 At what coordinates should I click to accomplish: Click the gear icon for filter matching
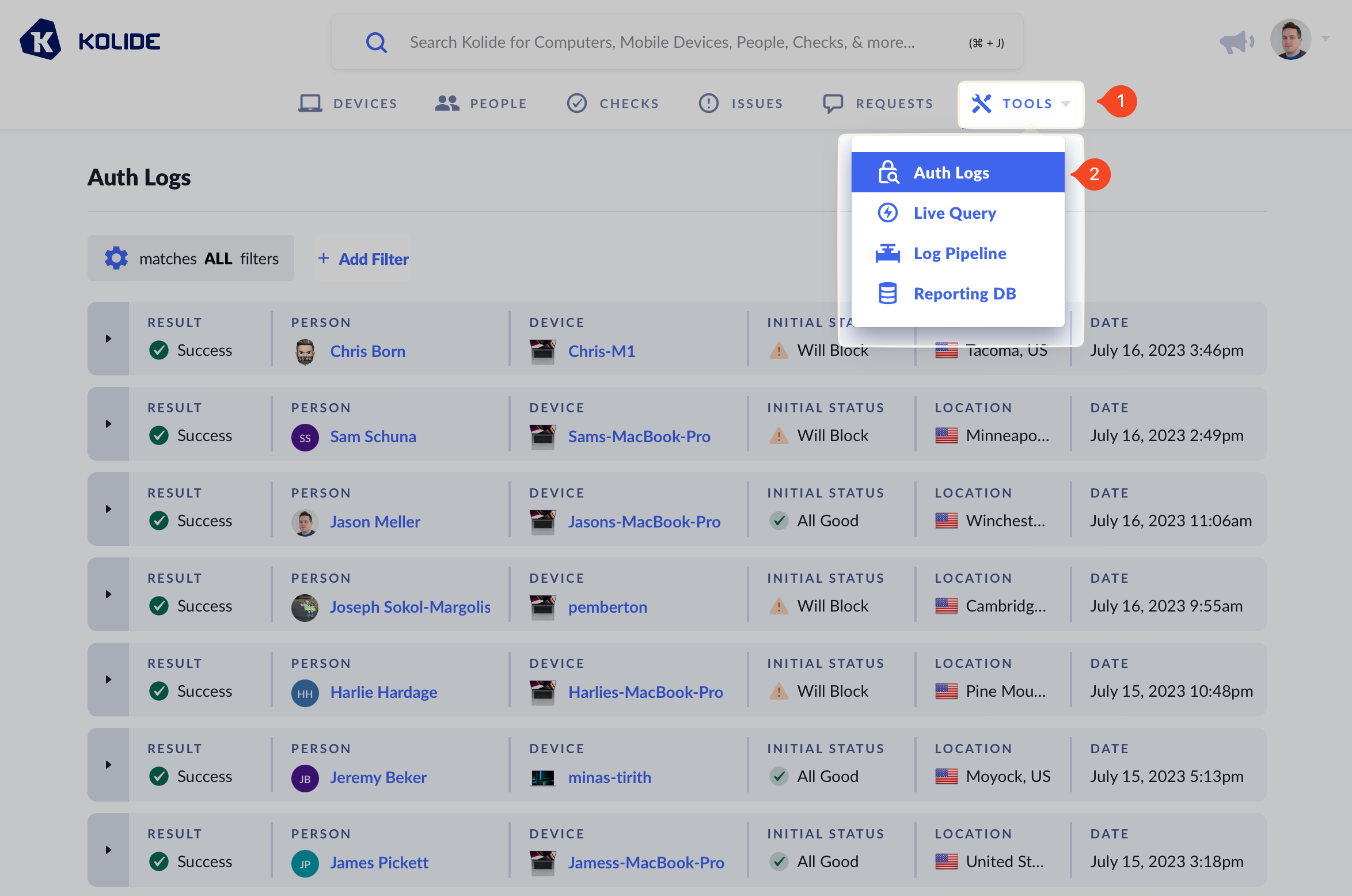point(116,259)
